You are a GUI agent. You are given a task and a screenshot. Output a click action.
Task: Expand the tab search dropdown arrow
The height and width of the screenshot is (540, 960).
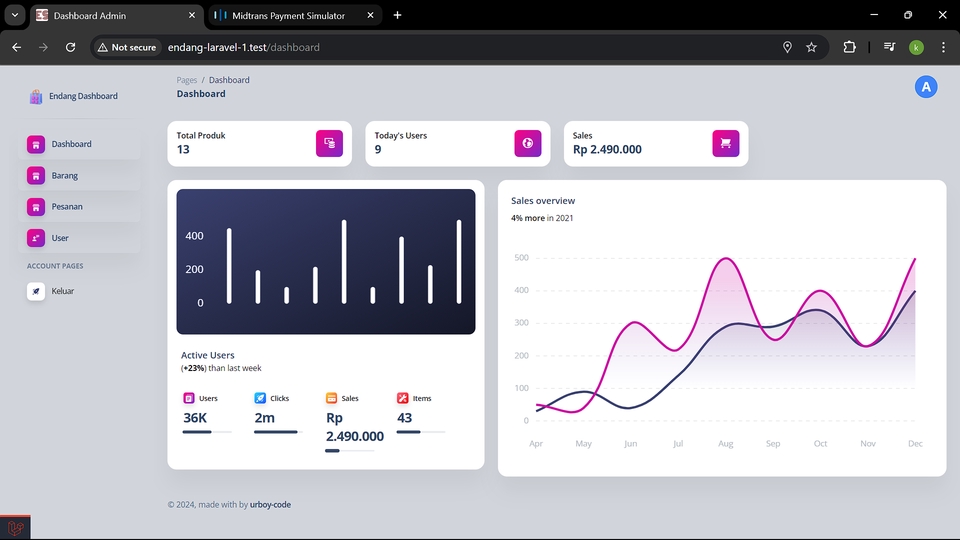coord(15,15)
